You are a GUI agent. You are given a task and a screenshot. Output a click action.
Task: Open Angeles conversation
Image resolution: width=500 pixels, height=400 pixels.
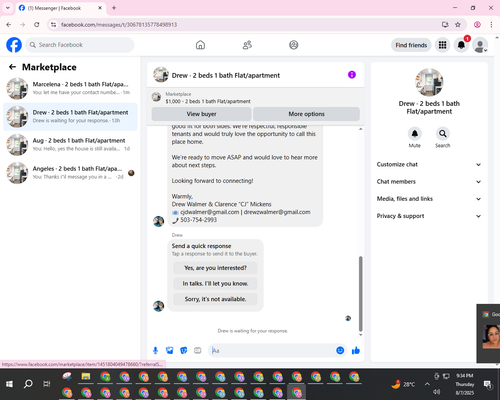click(70, 173)
